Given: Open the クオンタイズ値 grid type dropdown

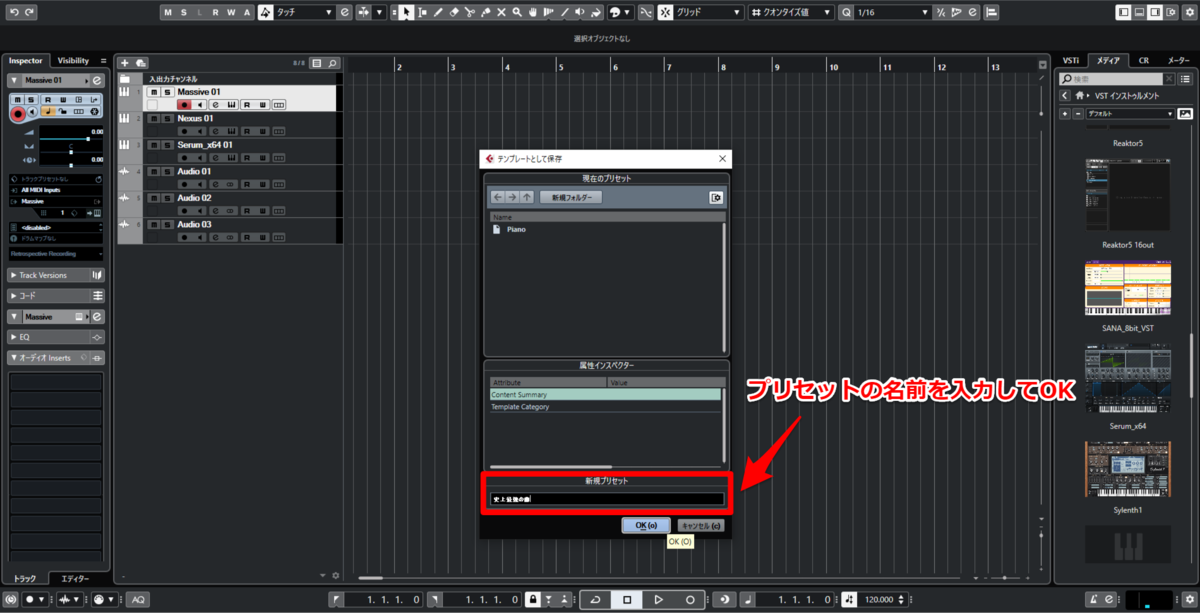Looking at the screenshot, I should [x=792, y=12].
